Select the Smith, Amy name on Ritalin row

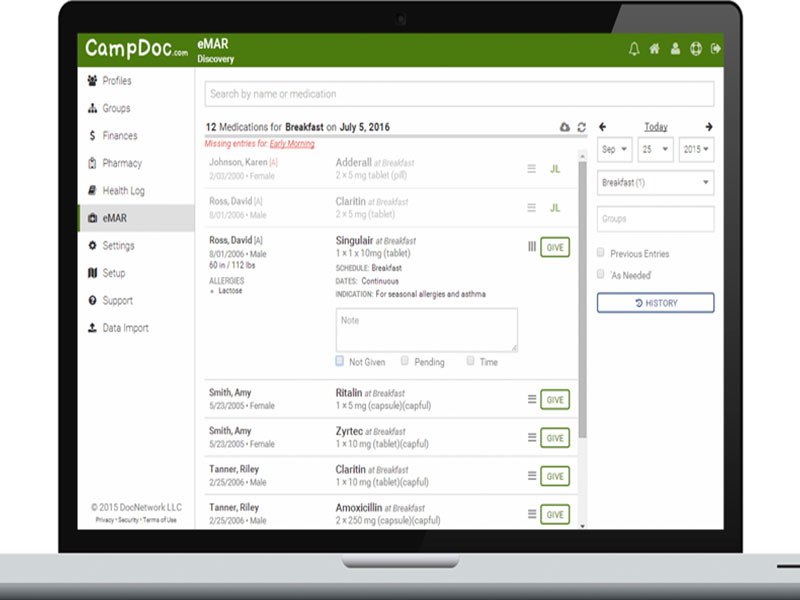(x=230, y=392)
